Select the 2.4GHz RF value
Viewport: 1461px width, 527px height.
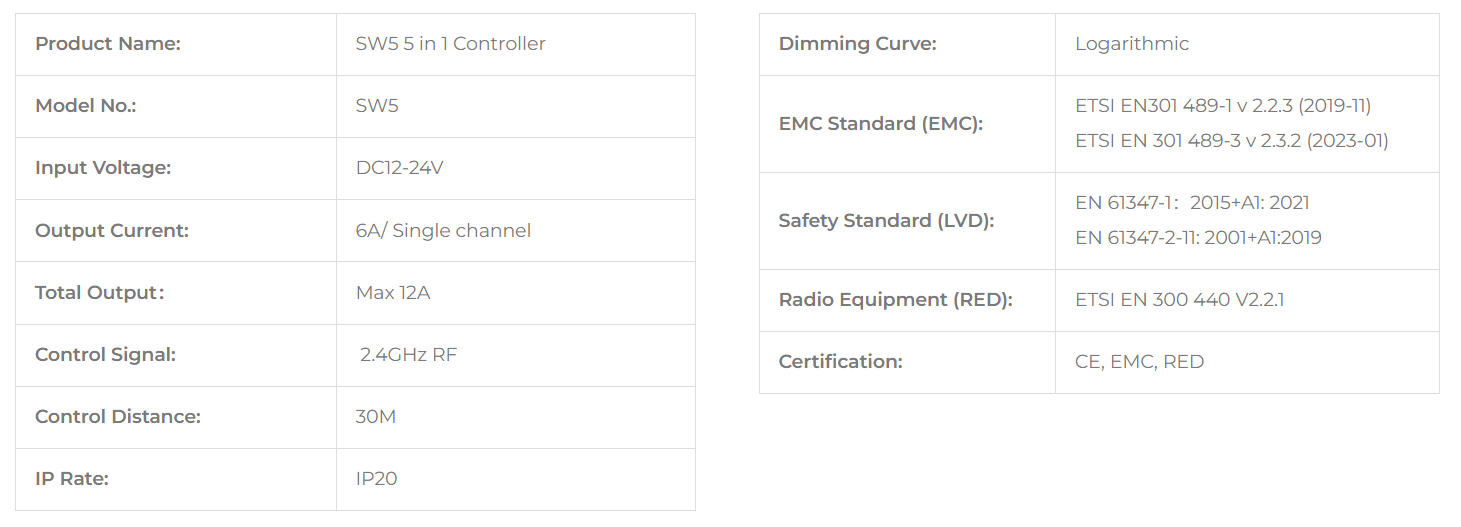(408, 355)
